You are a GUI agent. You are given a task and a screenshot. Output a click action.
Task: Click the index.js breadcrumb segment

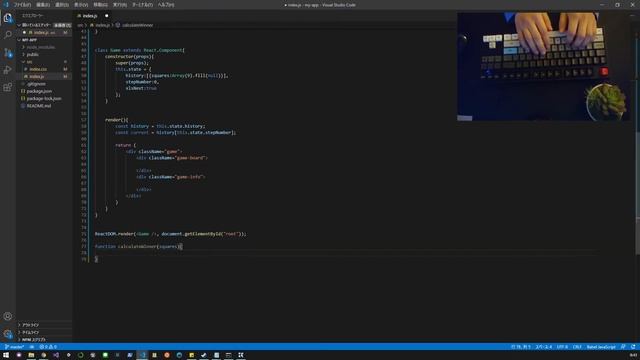coord(100,25)
